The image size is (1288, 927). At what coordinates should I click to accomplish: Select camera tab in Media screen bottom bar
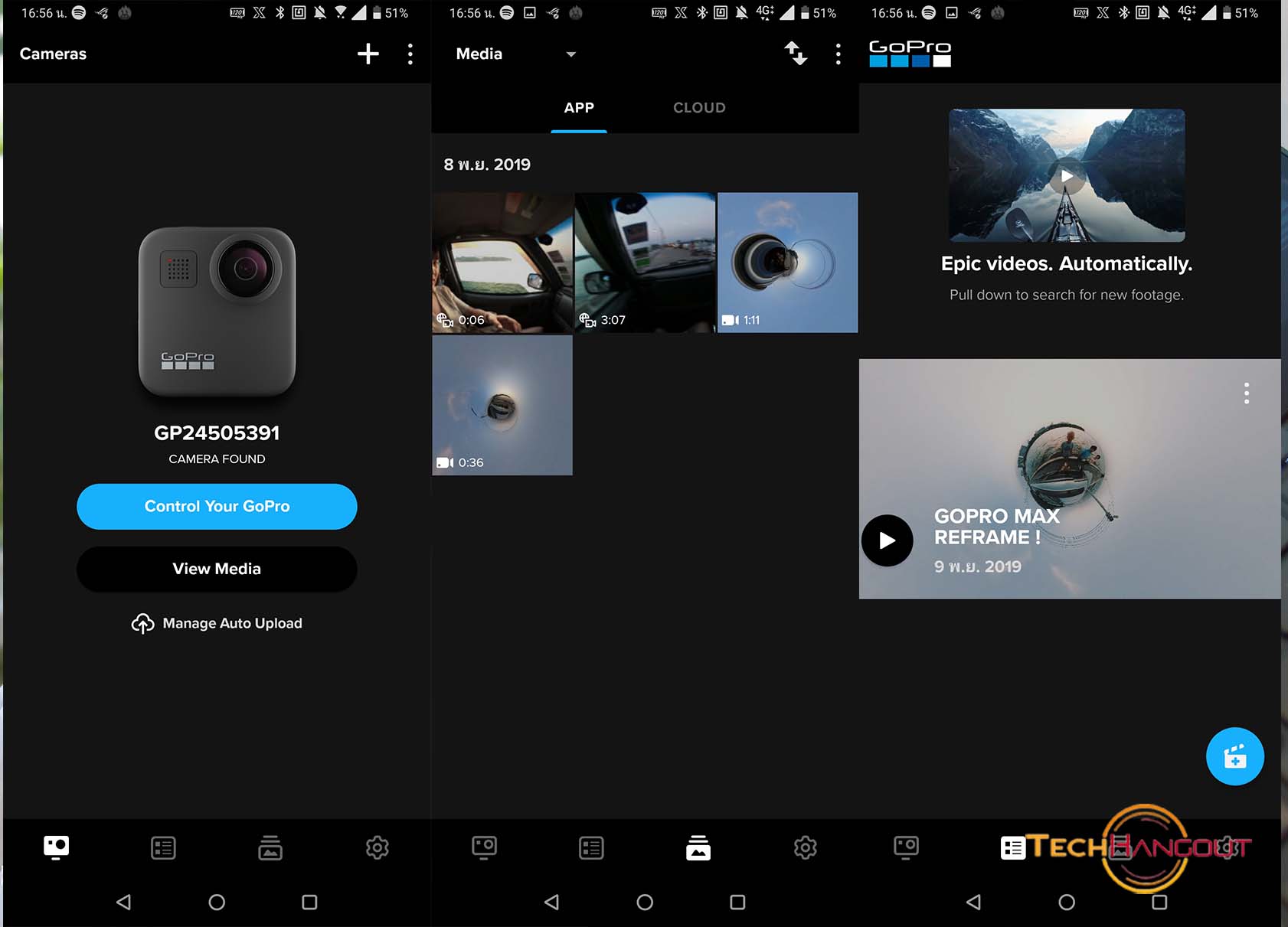tap(484, 847)
